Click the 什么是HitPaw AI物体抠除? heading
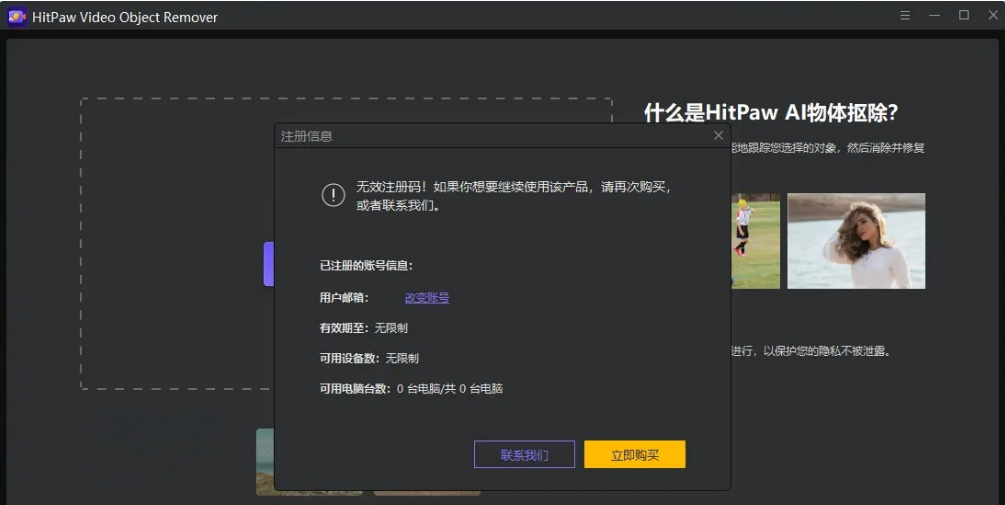Image resolution: width=1005 pixels, height=505 pixels. (x=771, y=113)
